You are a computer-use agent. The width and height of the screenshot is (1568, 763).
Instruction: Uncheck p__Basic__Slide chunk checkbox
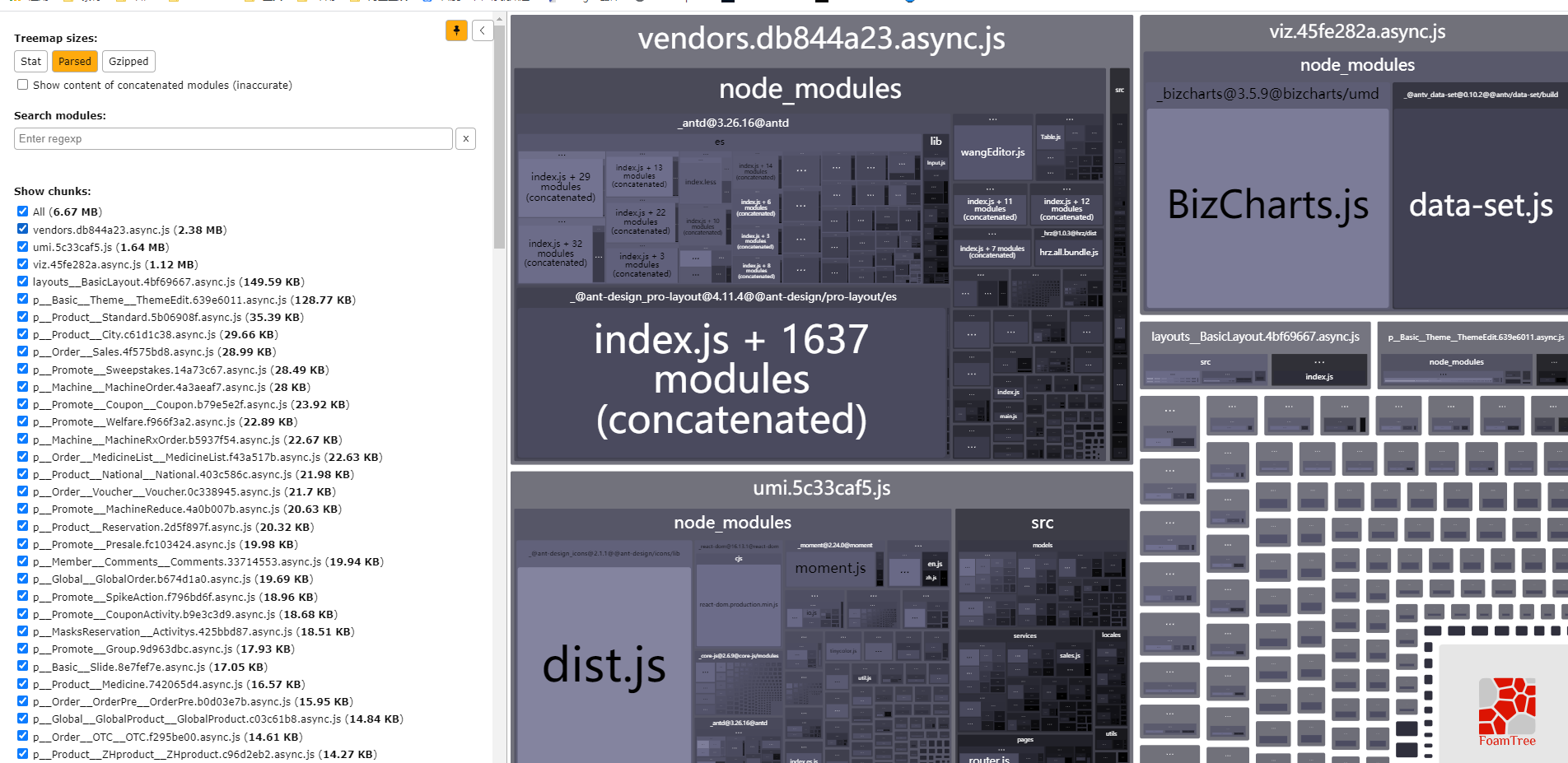point(23,667)
